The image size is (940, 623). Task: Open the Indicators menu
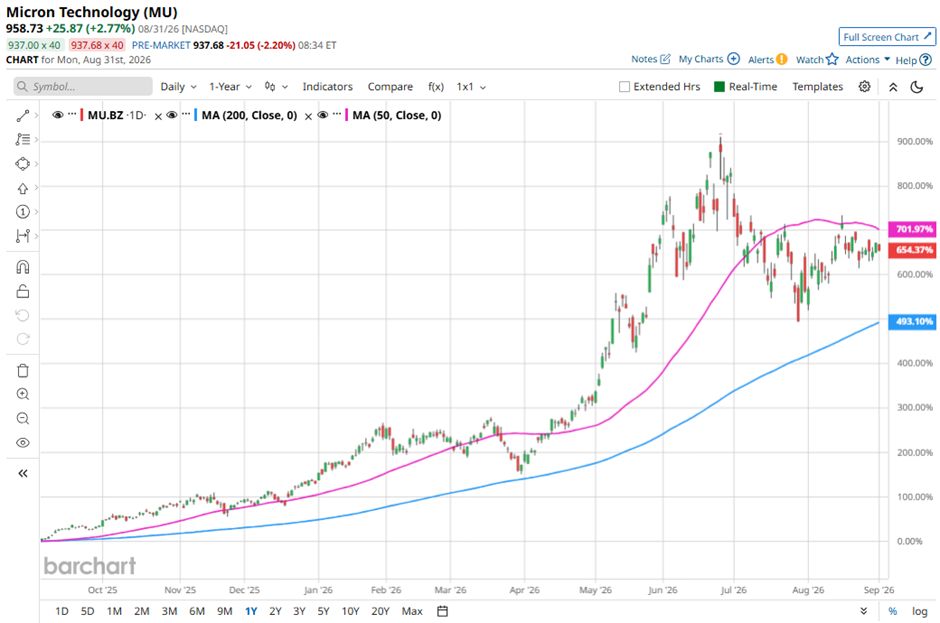coord(327,86)
